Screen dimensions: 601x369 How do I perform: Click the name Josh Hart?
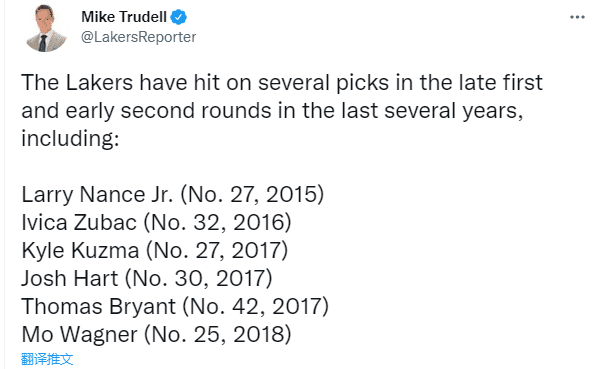(70, 279)
